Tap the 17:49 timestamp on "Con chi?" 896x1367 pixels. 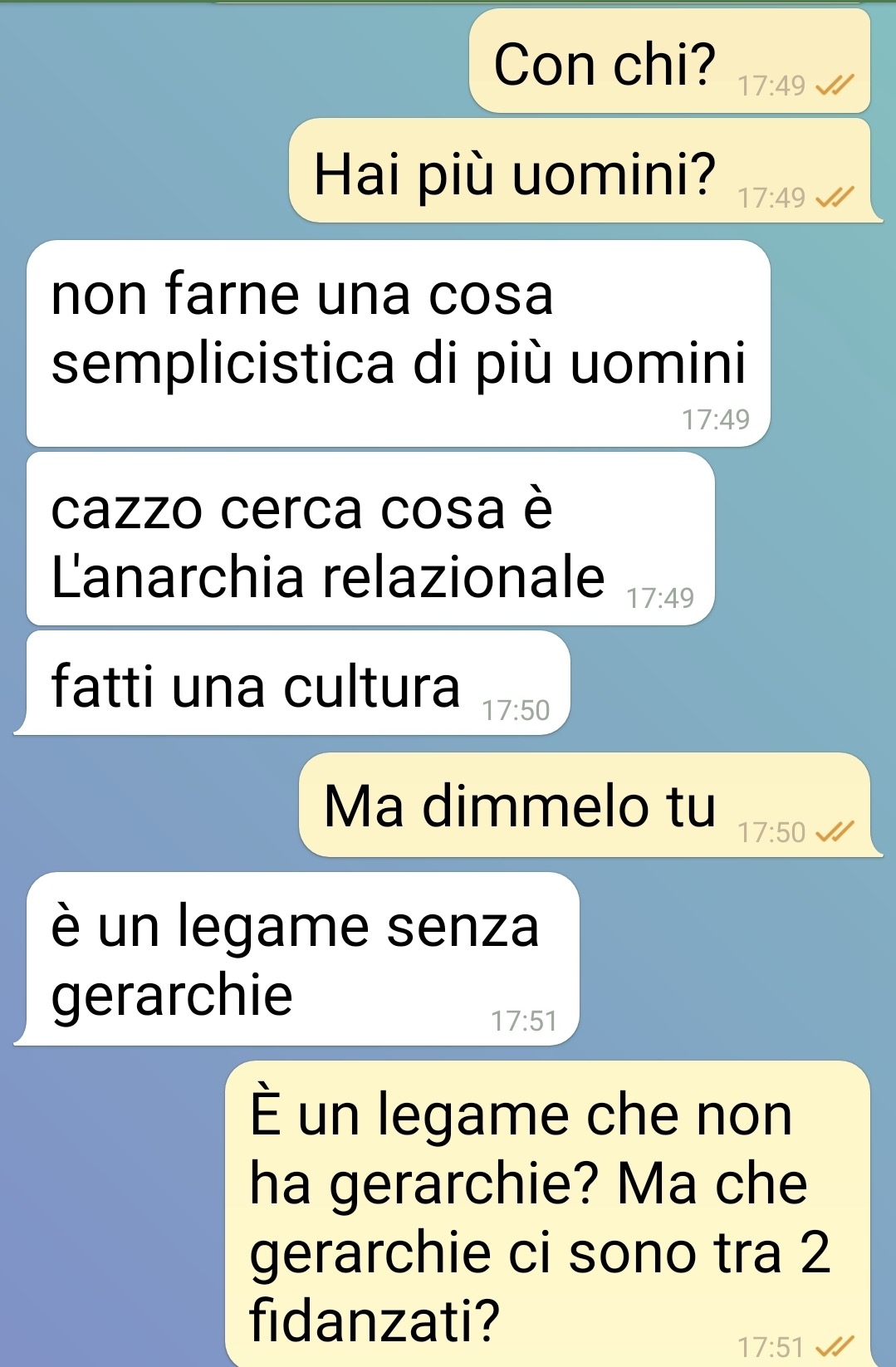click(771, 86)
